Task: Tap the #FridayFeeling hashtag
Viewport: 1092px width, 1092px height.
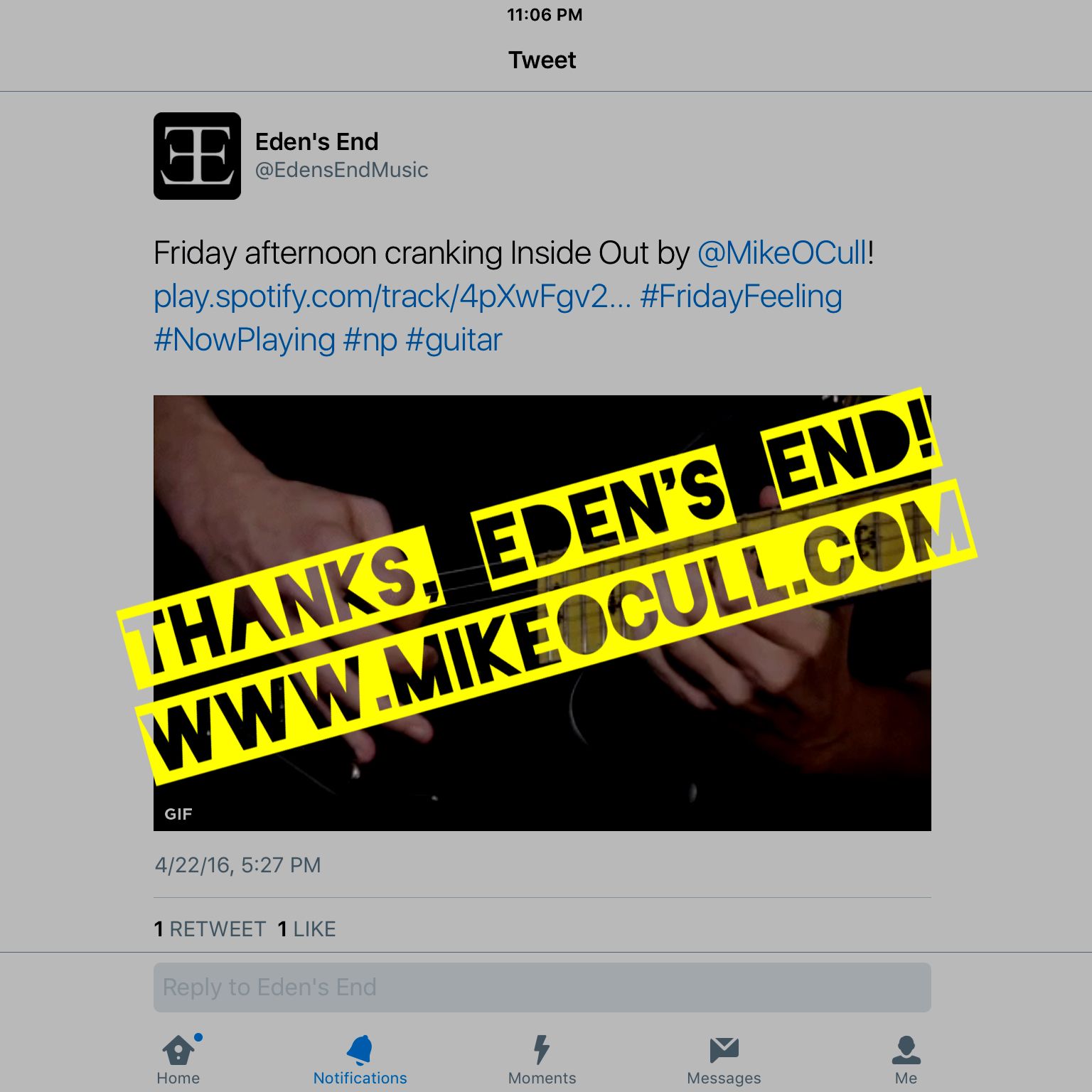Action: coord(741,296)
